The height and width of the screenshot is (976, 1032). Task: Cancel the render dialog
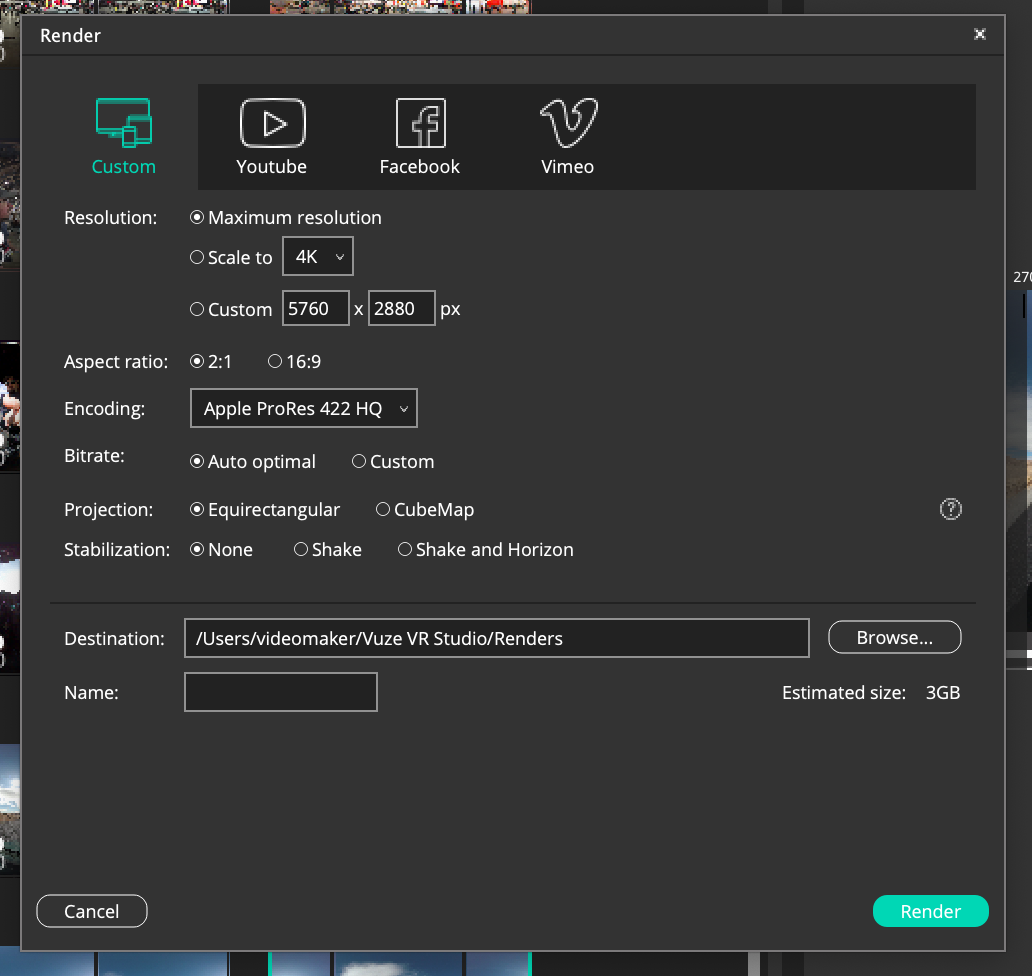tap(92, 911)
